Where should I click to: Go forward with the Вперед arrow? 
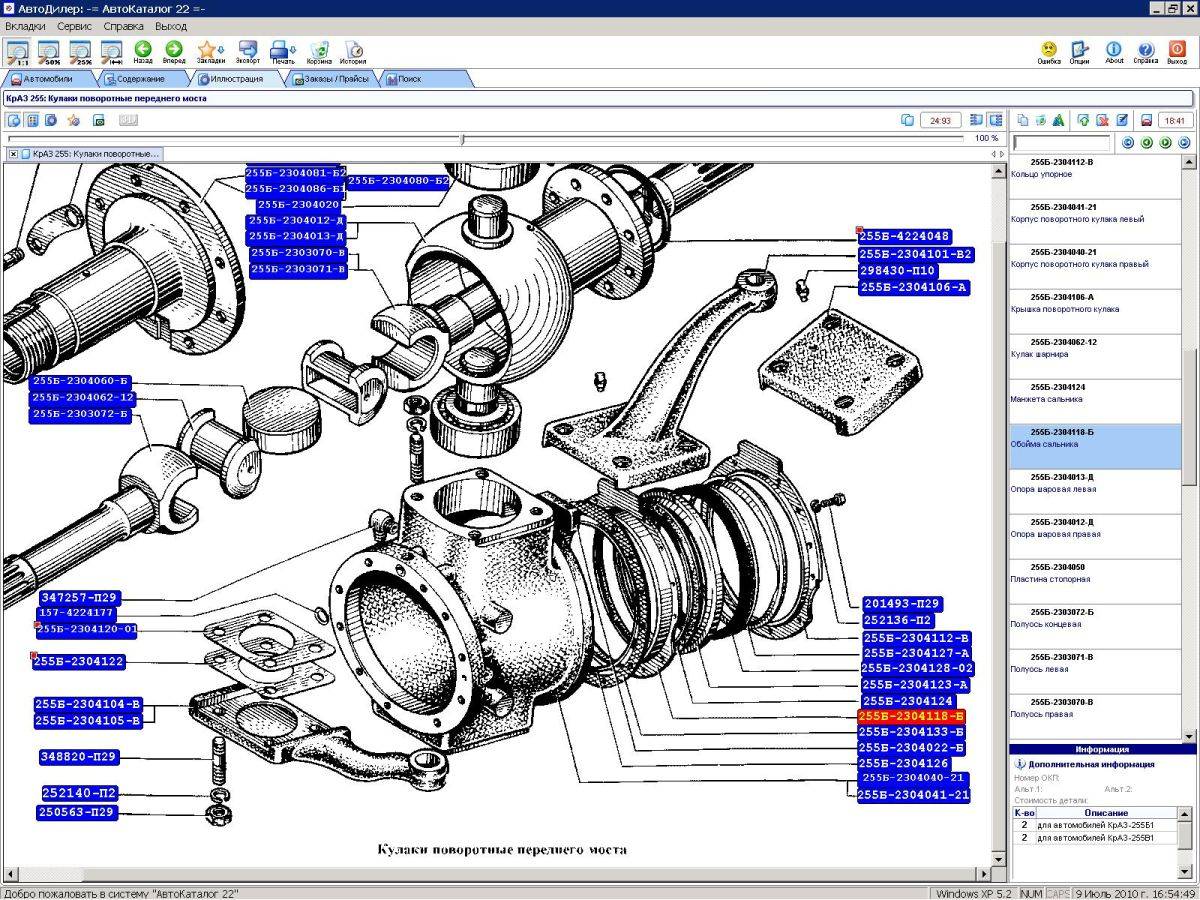click(174, 51)
